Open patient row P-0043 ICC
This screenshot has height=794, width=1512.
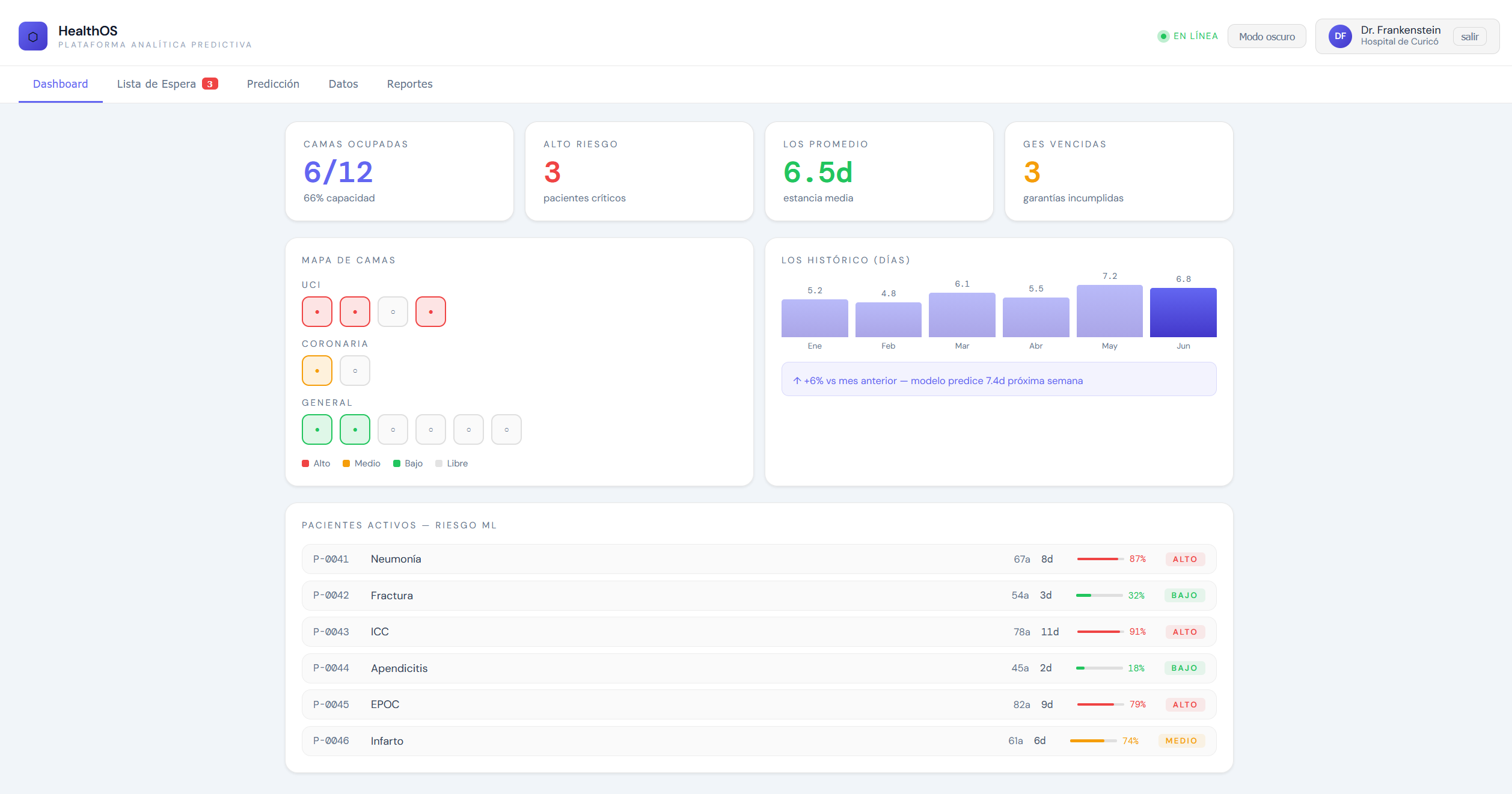click(759, 632)
